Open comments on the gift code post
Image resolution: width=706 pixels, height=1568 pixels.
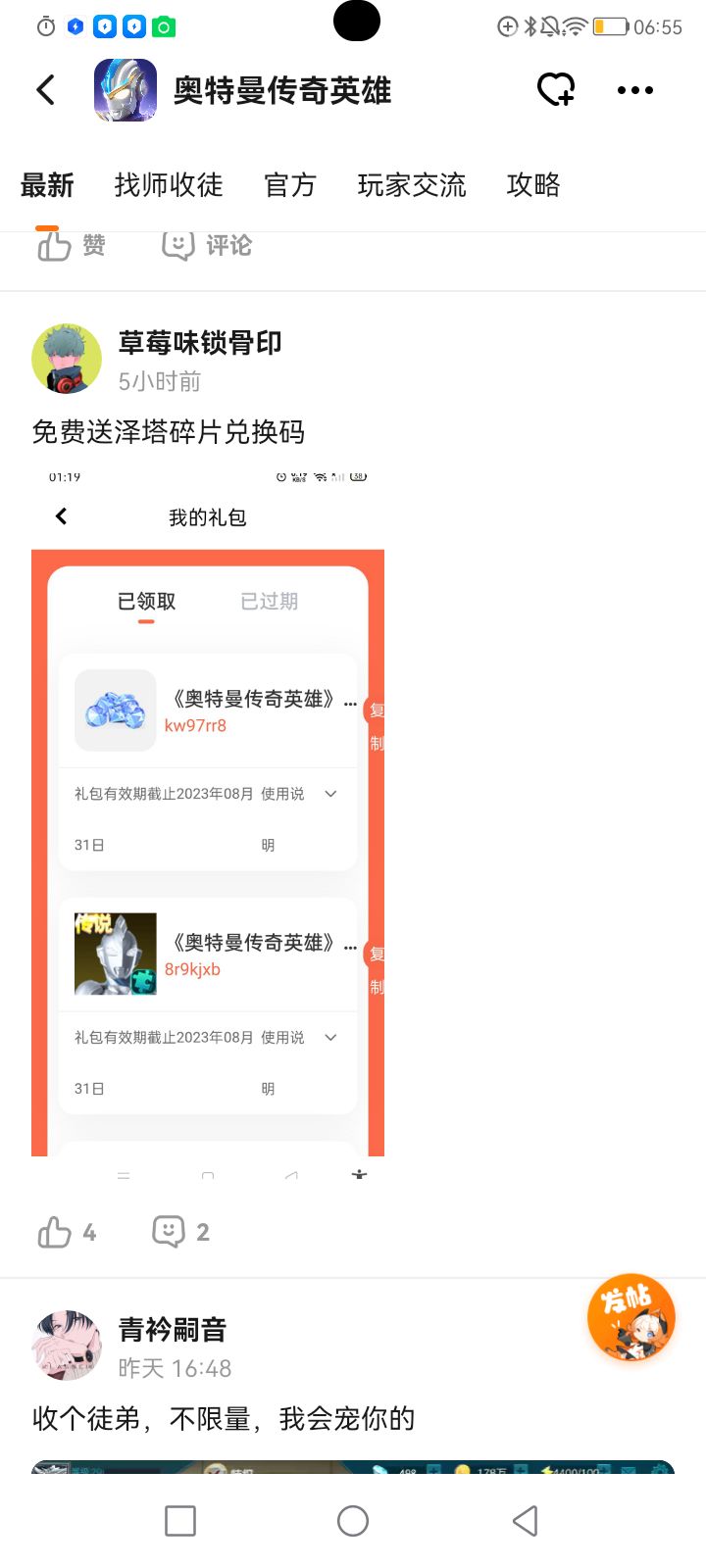pyautogui.click(x=181, y=1232)
